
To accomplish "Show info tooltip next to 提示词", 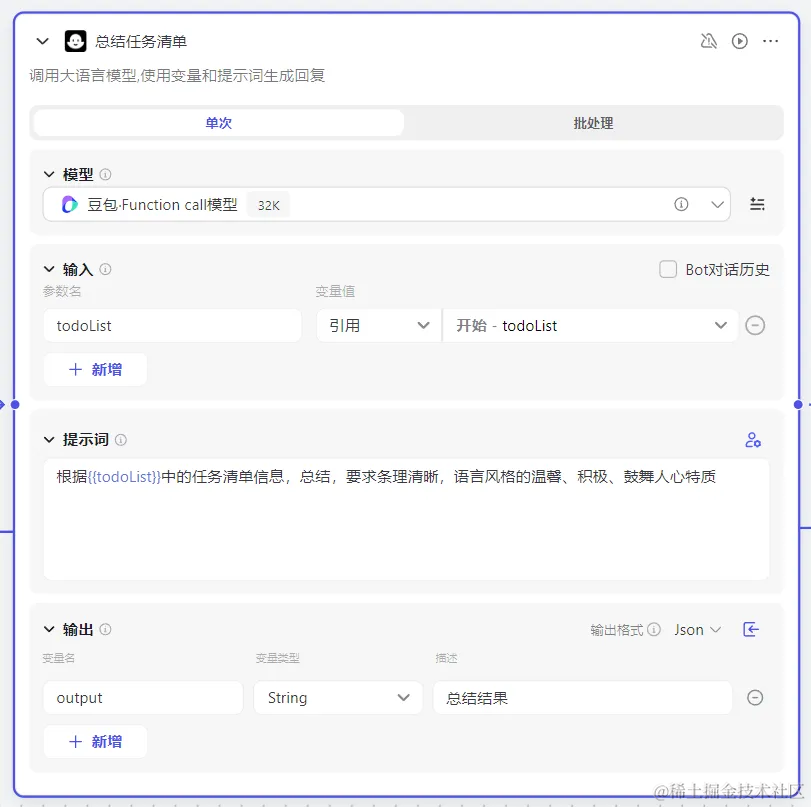I will click(121, 440).
